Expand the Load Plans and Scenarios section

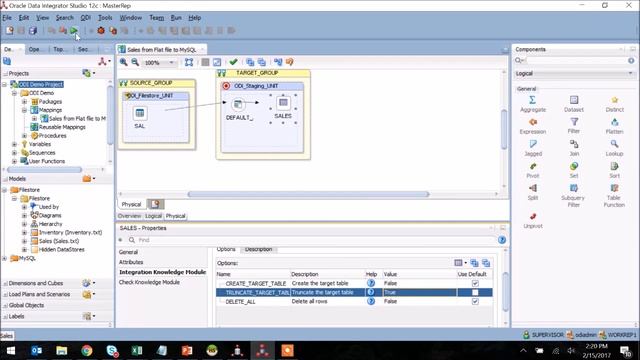[5, 294]
